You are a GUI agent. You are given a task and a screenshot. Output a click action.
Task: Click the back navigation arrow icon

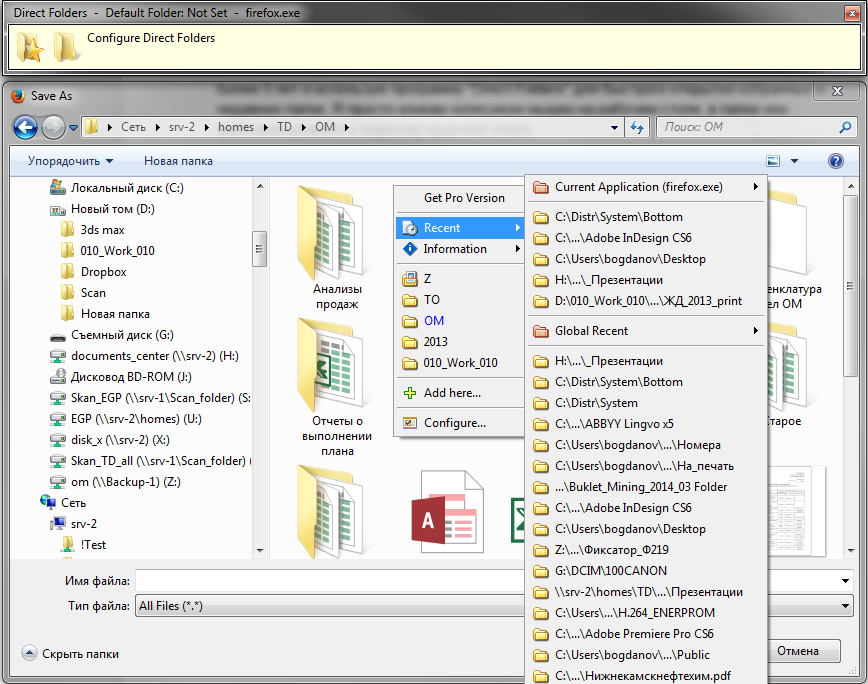click(24, 127)
